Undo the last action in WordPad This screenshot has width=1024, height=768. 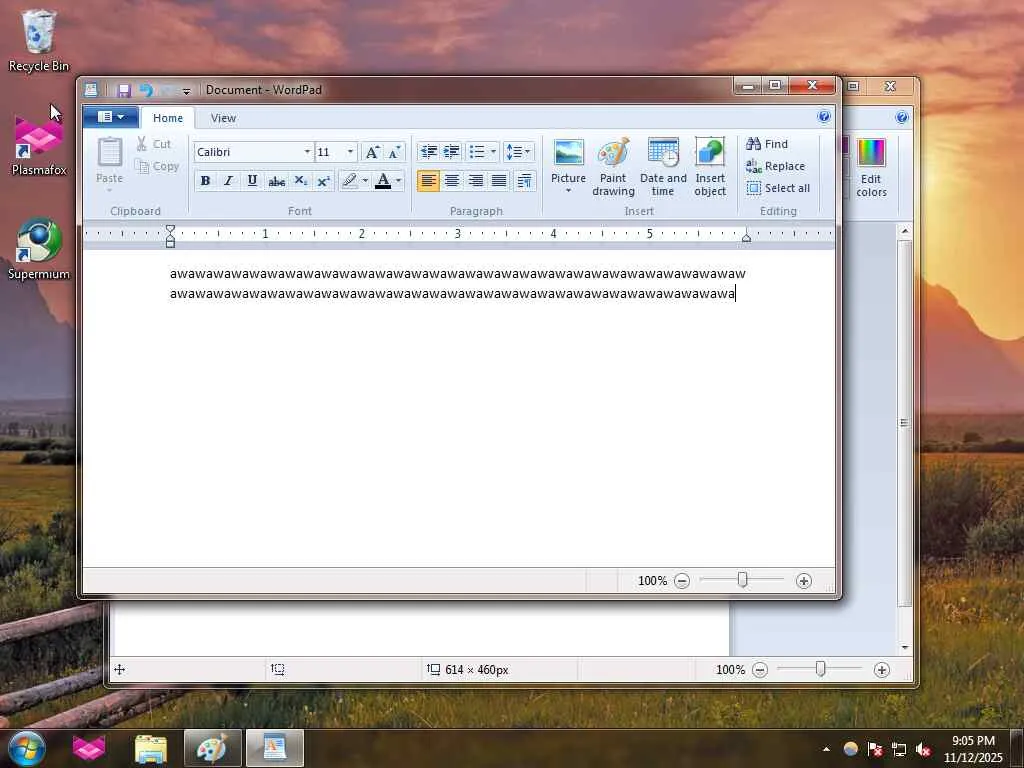click(146, 90)
